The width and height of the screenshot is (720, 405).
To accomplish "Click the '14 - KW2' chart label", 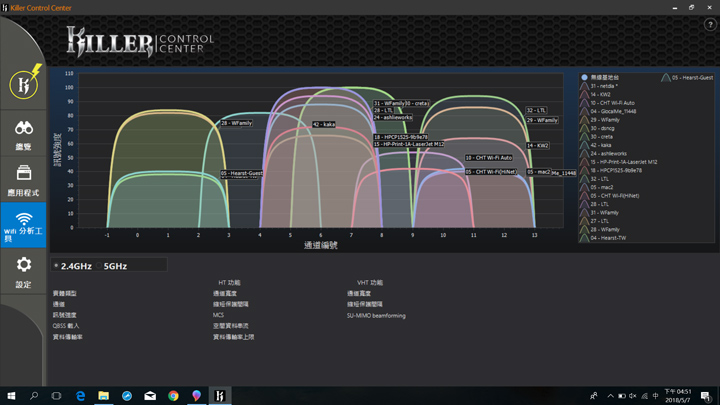I will click(x=537, y=145).
